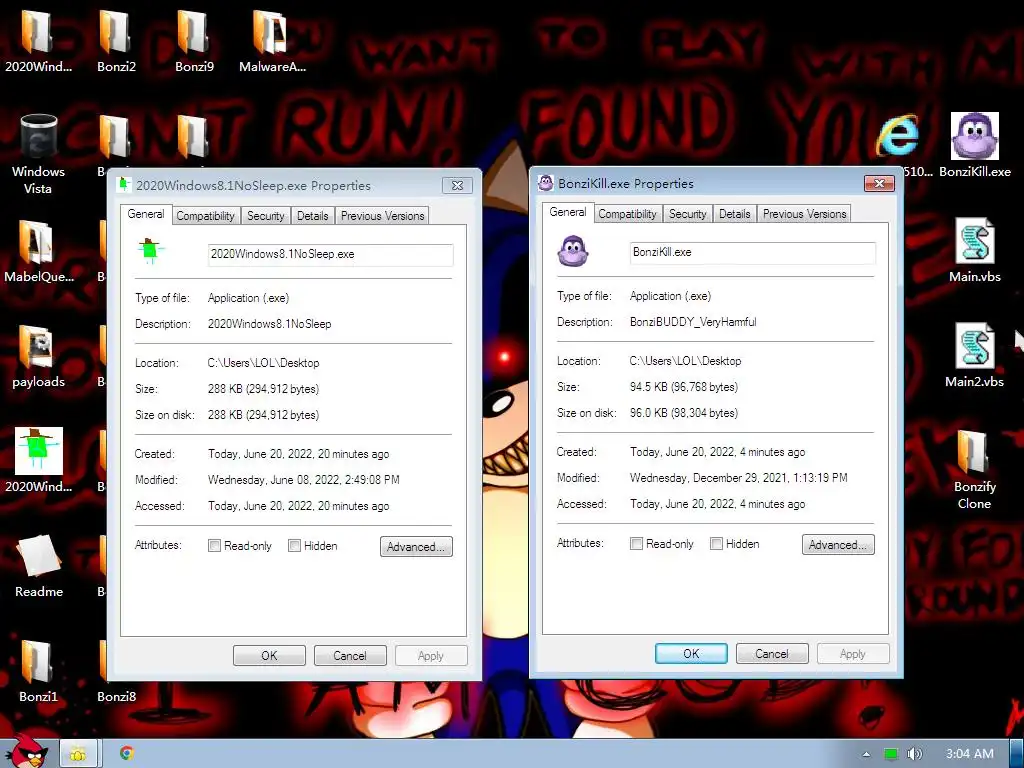The width and height of the screenshot is (1024, 768).
Task: Click Cancel in BonziKill.exe Properties
Action: tap(772, 654)
